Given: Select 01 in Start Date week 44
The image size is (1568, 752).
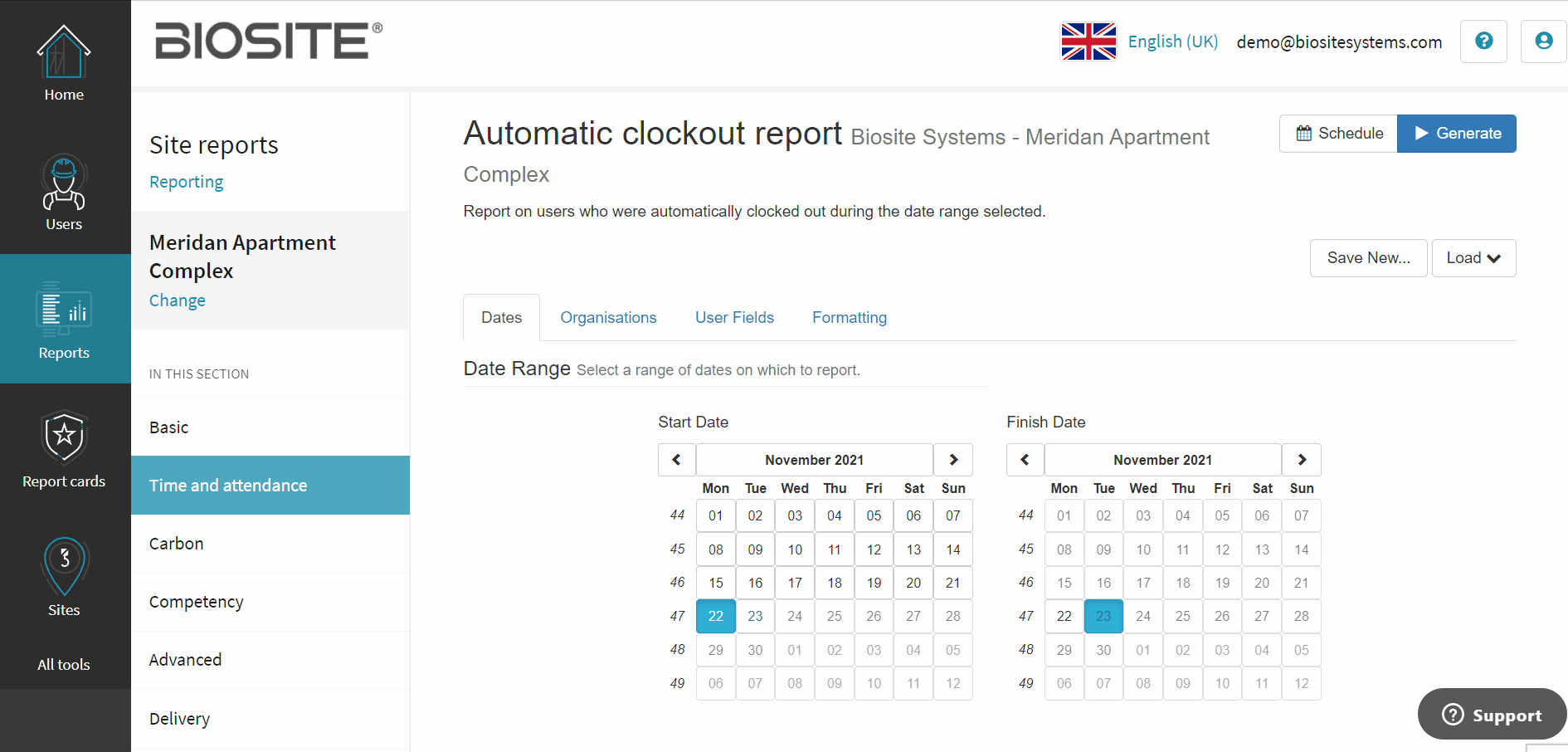Looking at the screenshot, I should [x=716, y=515].
